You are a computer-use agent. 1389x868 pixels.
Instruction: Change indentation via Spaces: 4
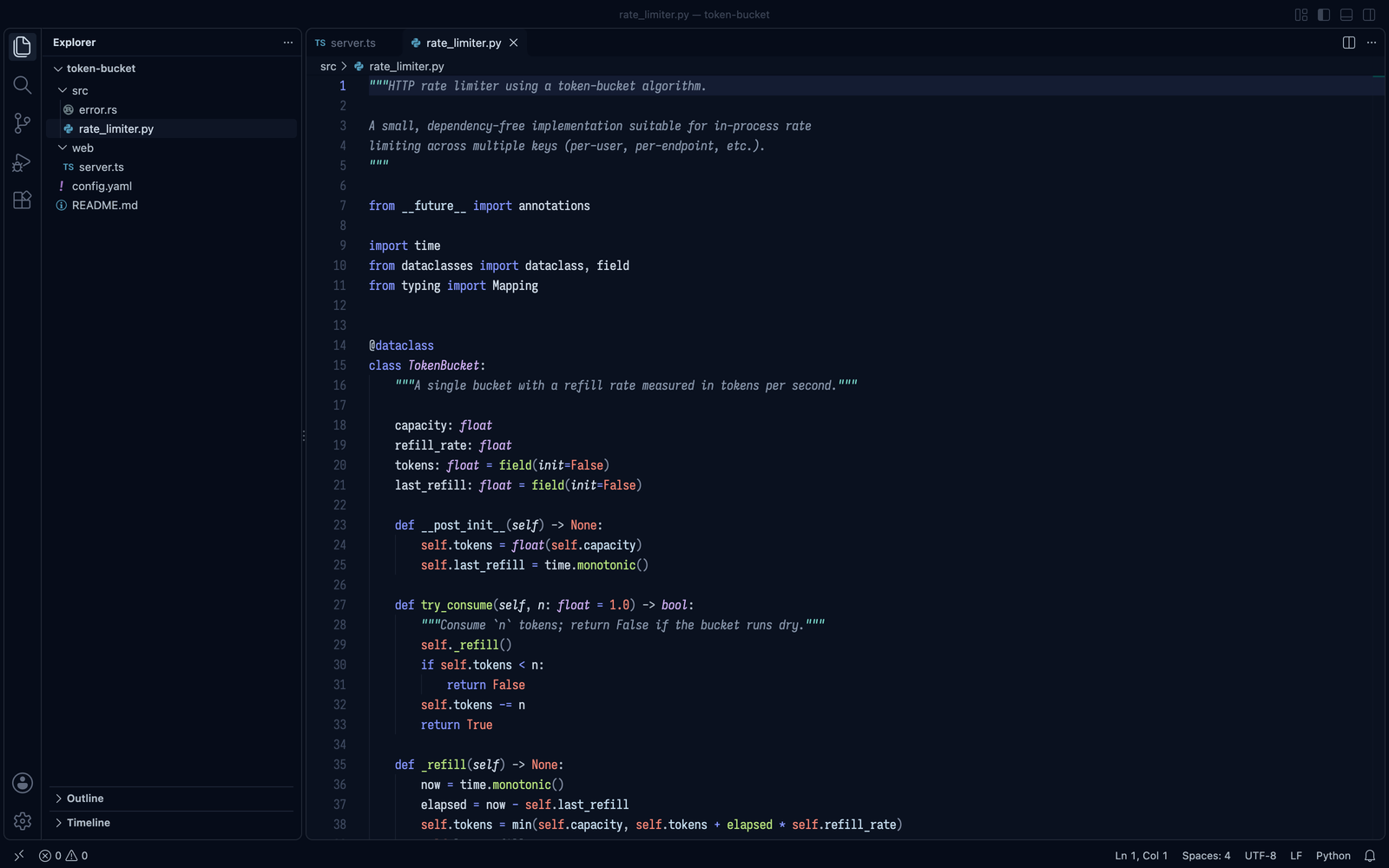1206,856
